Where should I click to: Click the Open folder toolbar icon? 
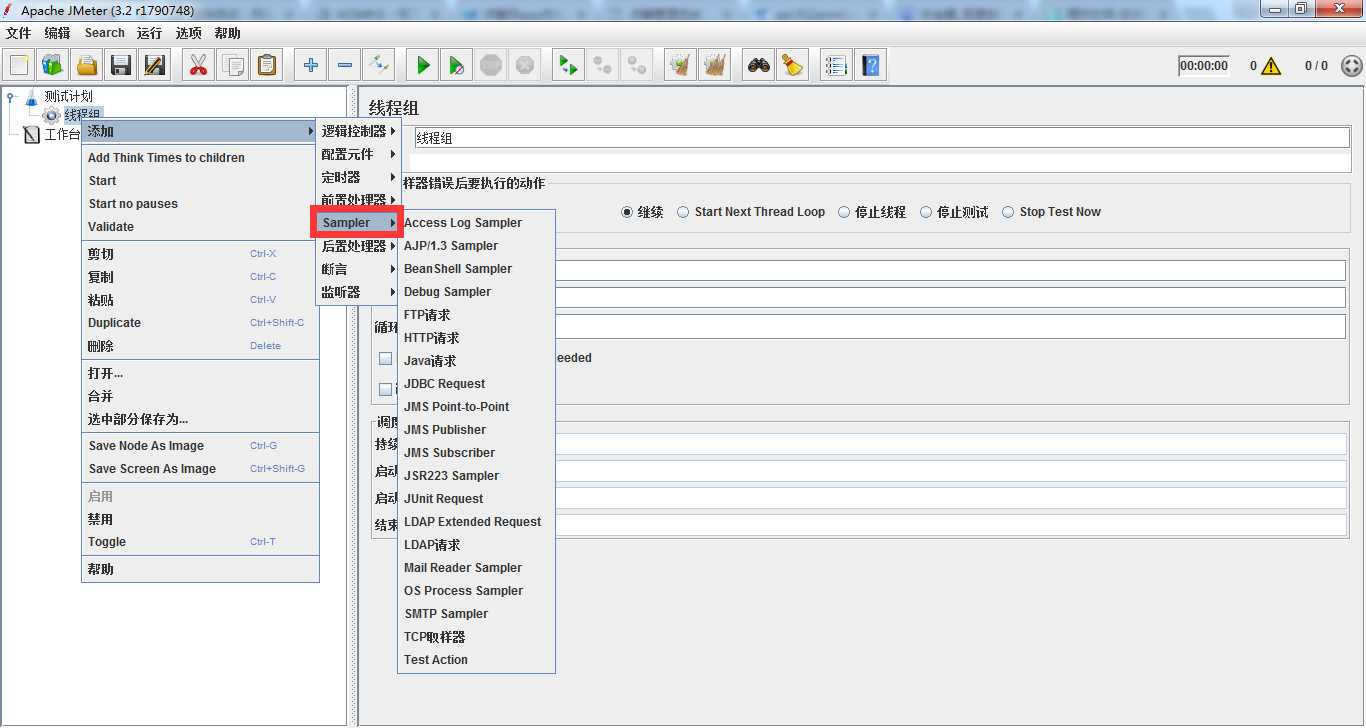click(x=87, y=66)
